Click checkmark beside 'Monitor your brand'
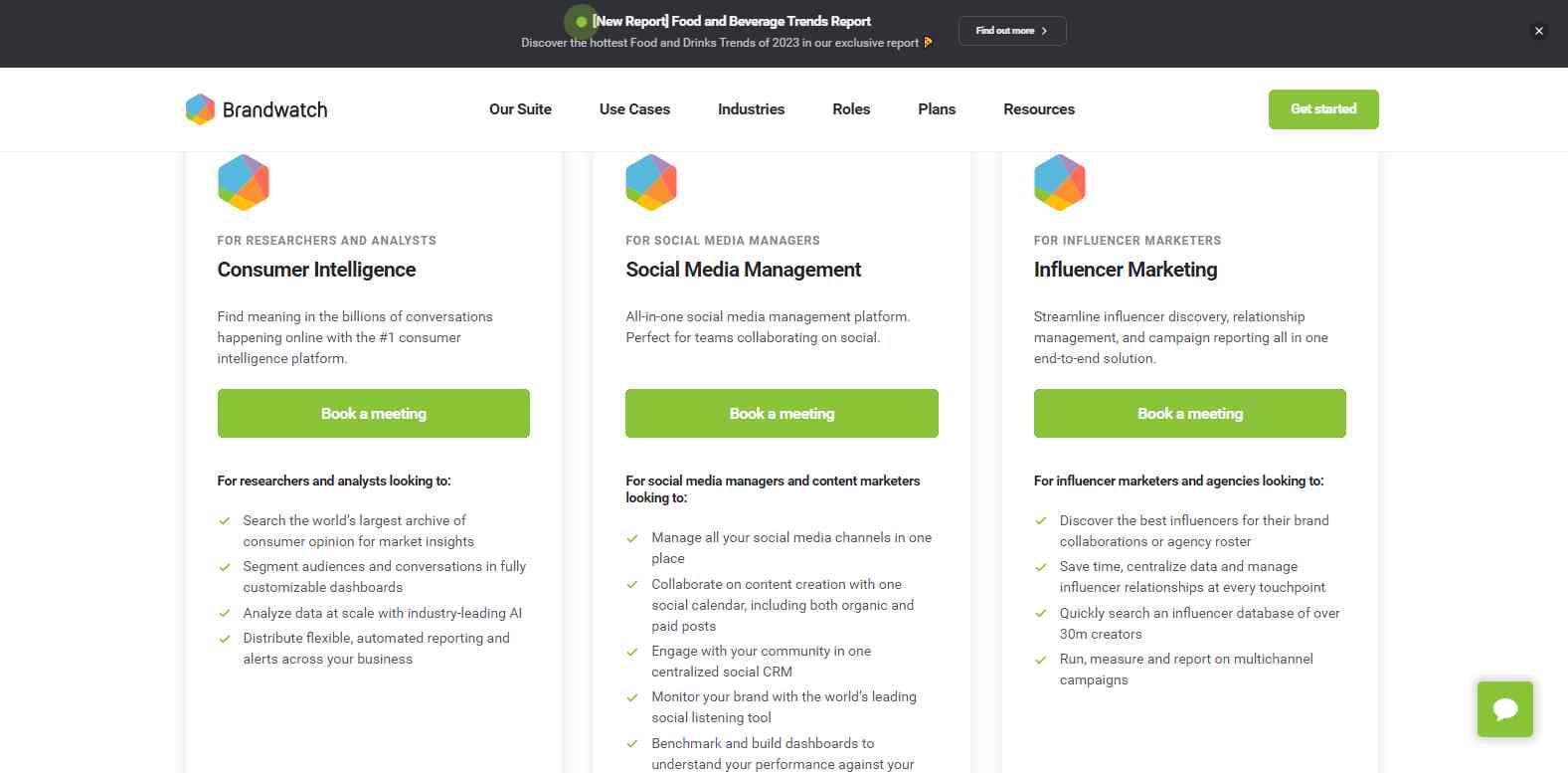 click(632, 697)
